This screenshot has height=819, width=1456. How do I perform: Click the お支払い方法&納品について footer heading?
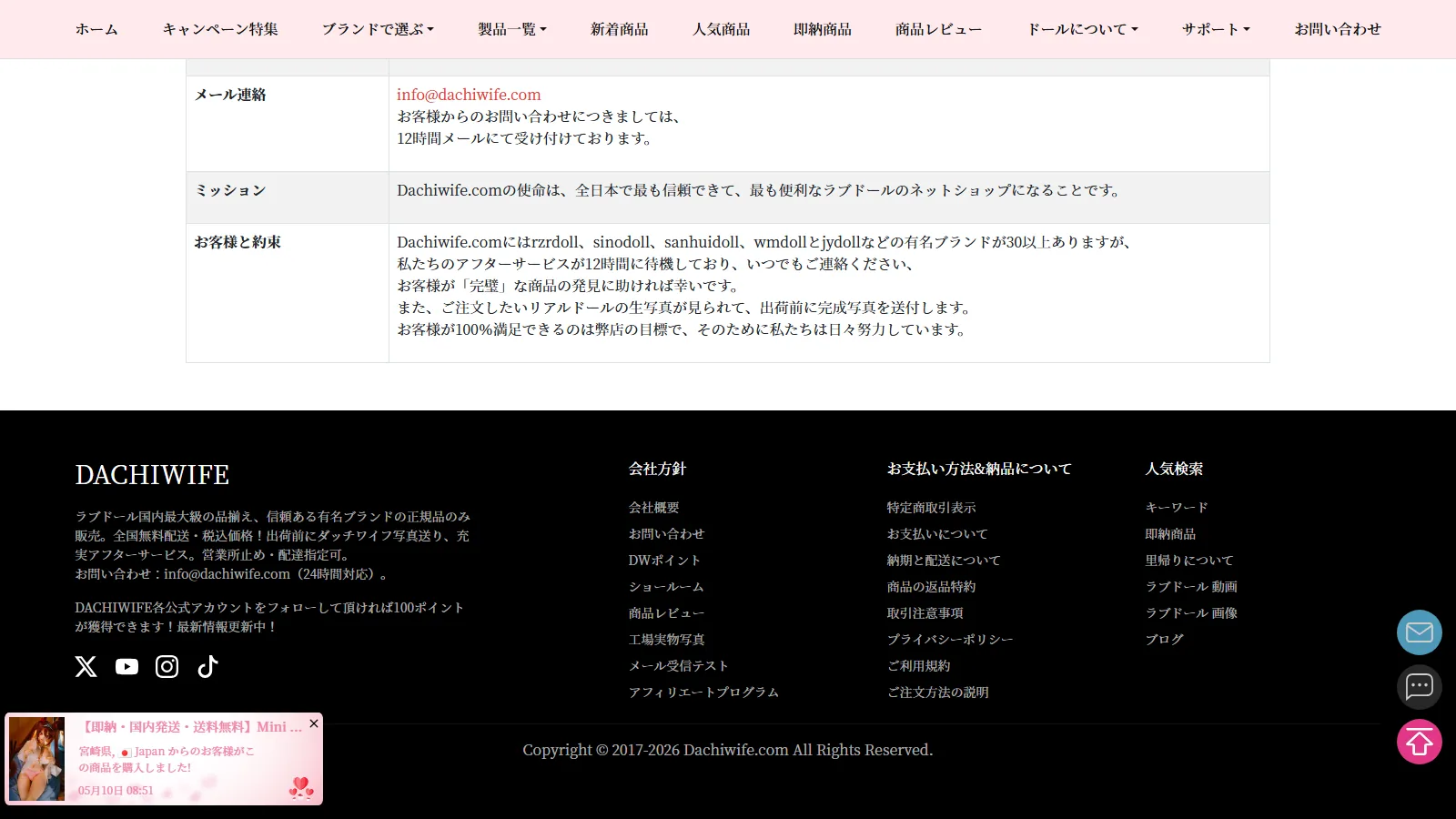979,469
